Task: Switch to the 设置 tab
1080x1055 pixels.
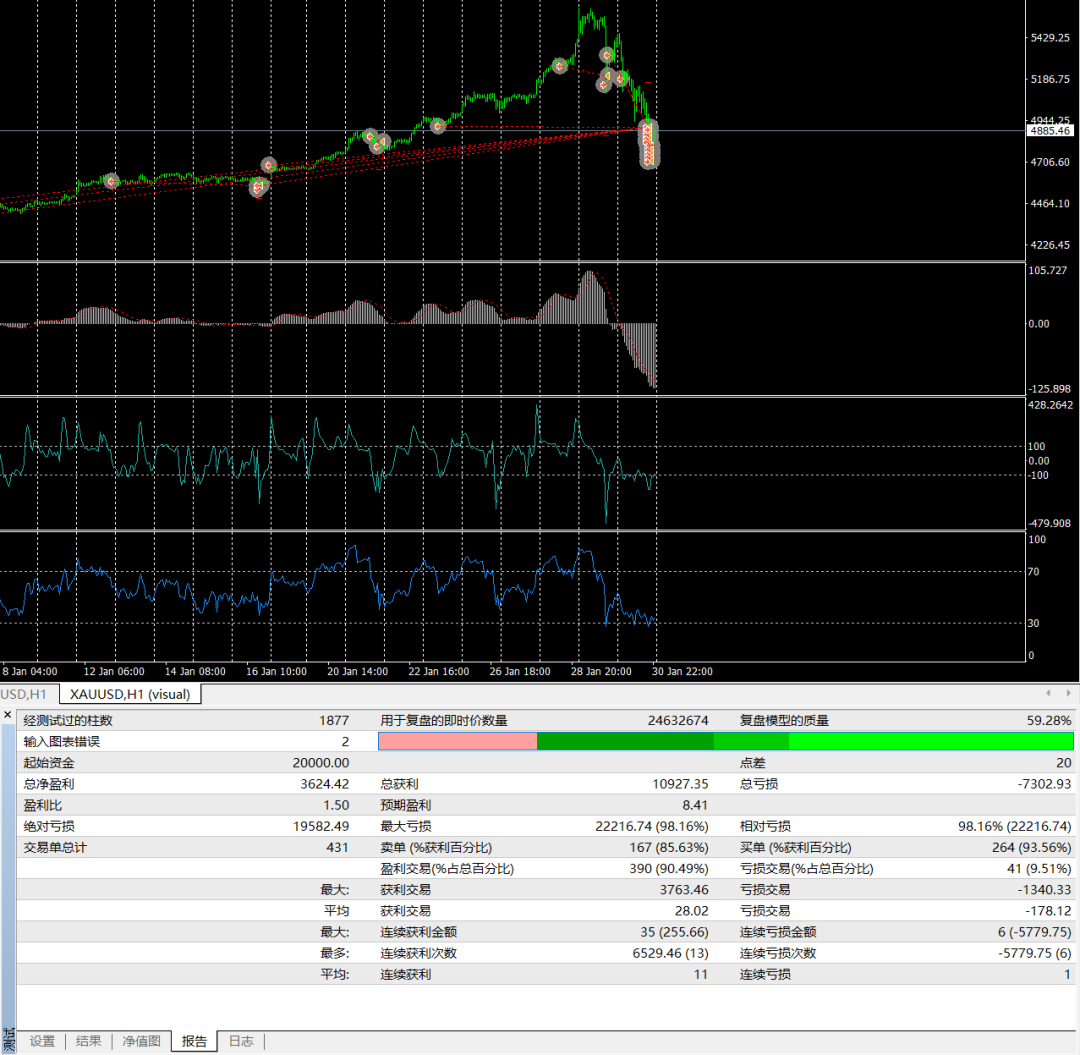Action: (x=42, y=1041)
